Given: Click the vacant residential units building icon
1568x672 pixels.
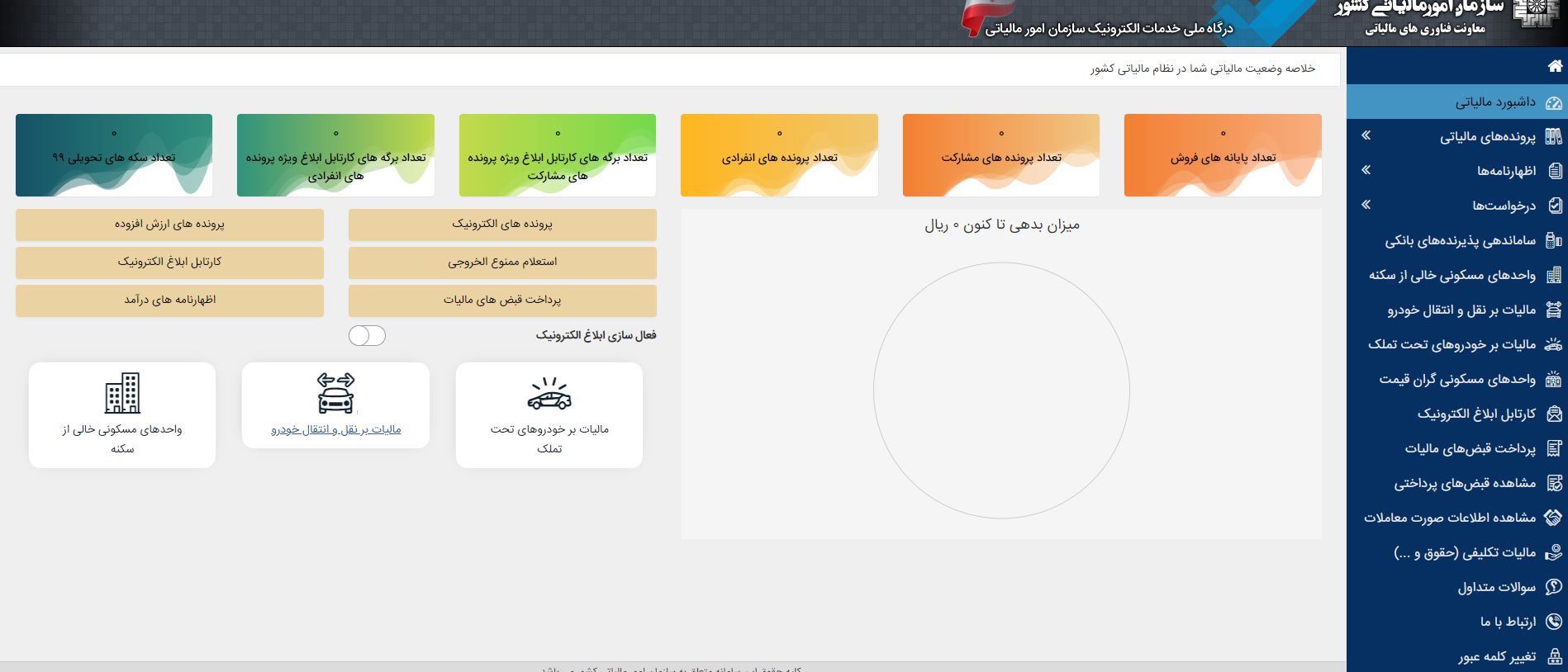Looking at the screenshot, I should tap(122, 393).
